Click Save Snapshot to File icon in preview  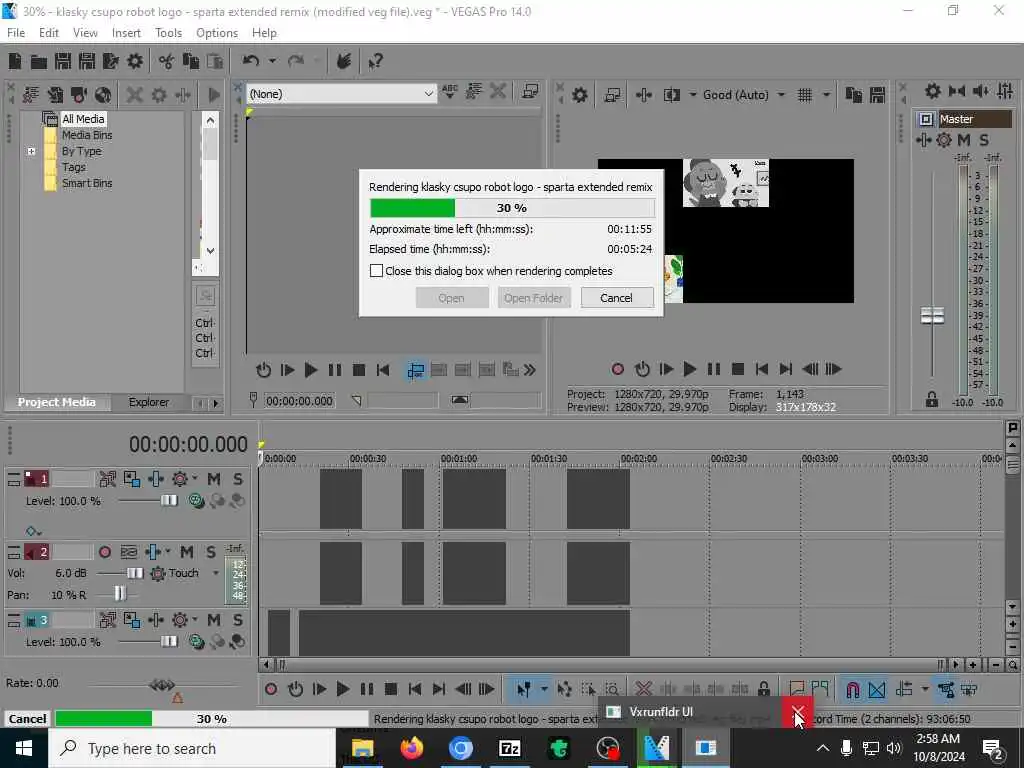coord(877,95)
